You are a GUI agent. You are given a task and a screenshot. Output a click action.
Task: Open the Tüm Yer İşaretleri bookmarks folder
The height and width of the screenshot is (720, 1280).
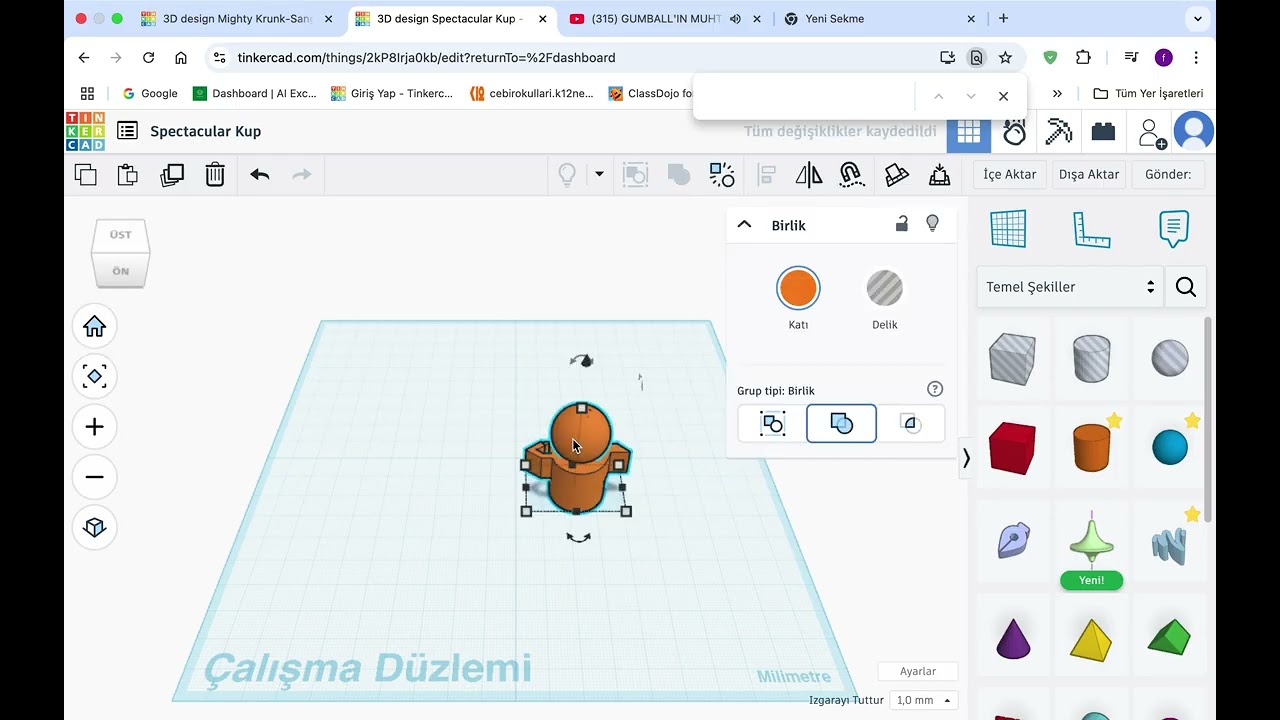[1148, 93]
